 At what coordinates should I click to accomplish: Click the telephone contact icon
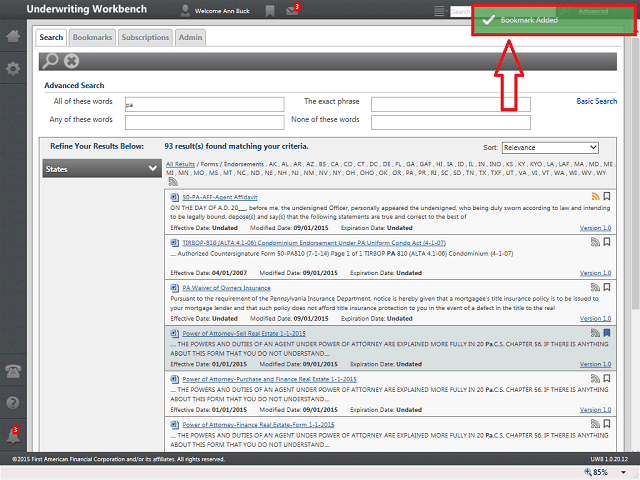tap(13, 371)
